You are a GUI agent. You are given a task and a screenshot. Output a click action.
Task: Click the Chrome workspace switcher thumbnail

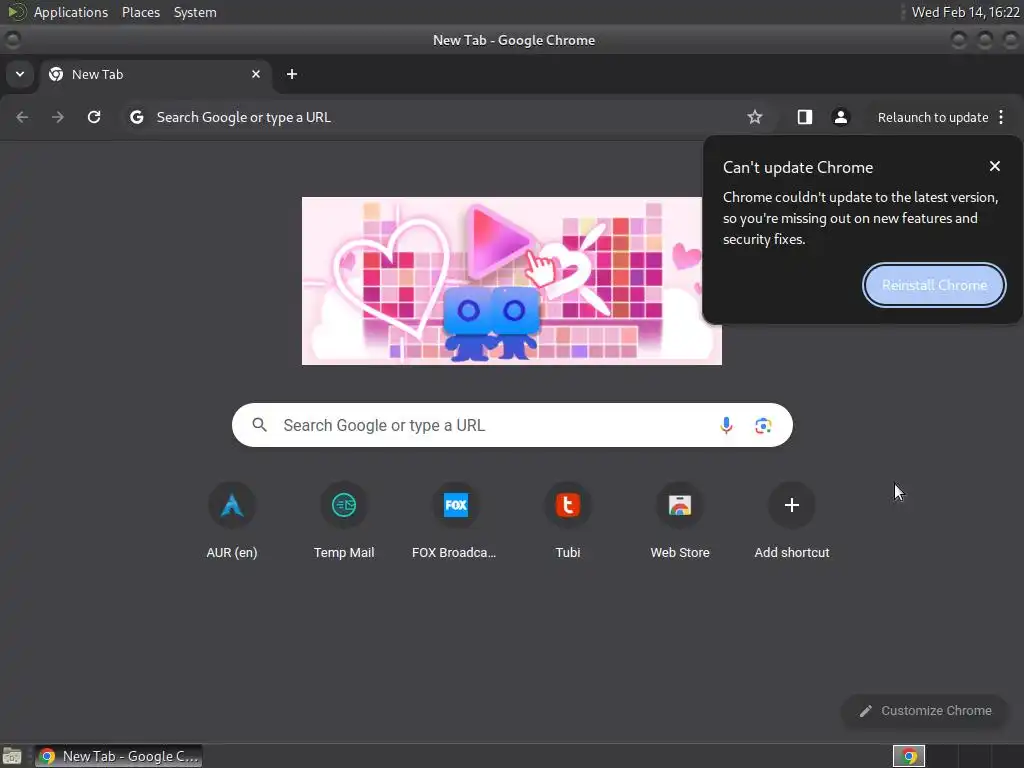[x=908, y=756]
